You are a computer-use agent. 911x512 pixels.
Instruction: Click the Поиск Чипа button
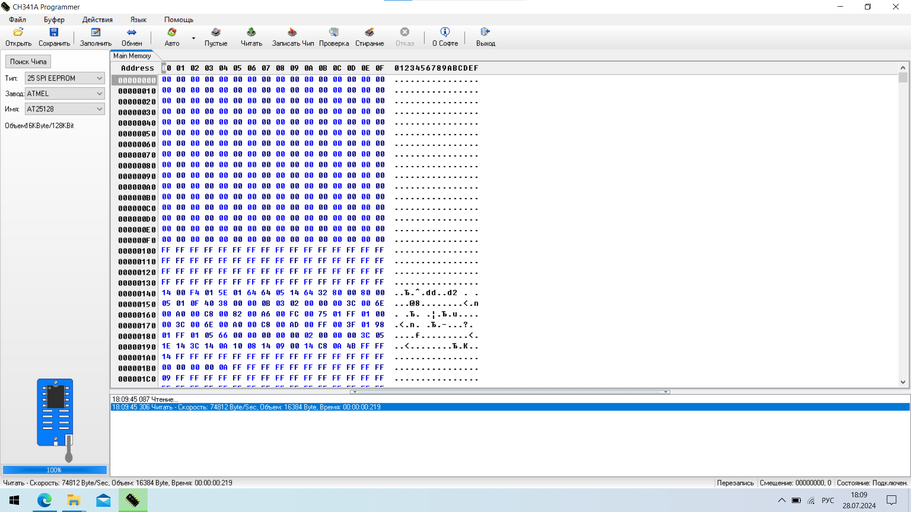coord(28,61)
